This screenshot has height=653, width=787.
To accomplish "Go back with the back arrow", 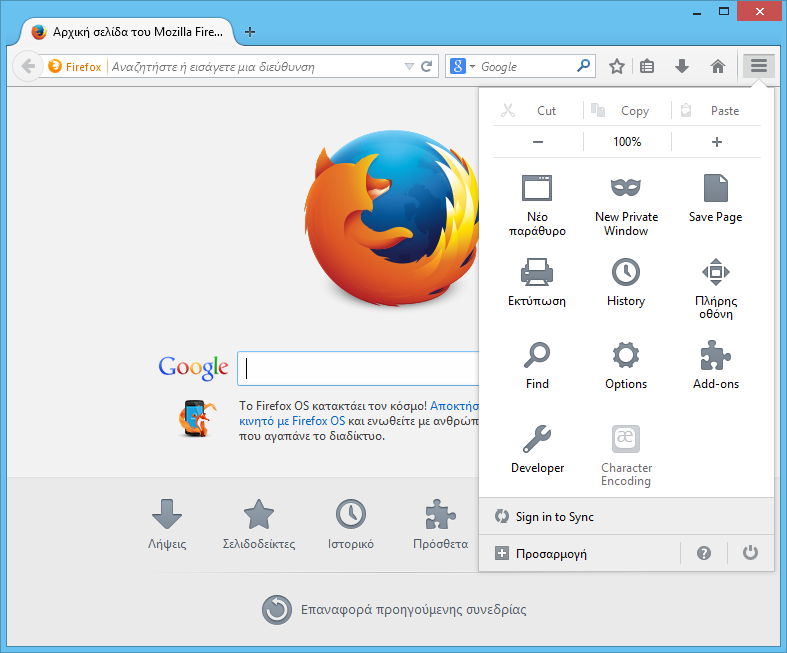I will click(x=28, y=66).
